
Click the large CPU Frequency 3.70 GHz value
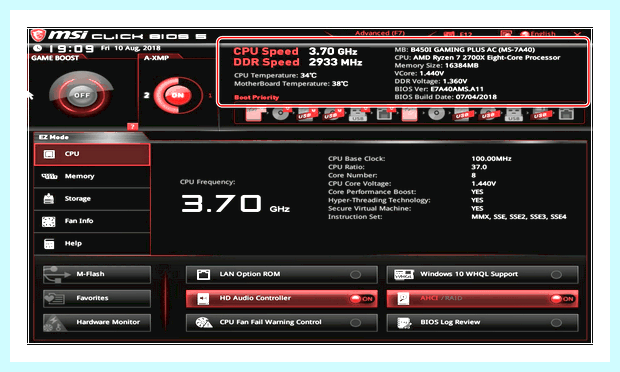point(235,204)
